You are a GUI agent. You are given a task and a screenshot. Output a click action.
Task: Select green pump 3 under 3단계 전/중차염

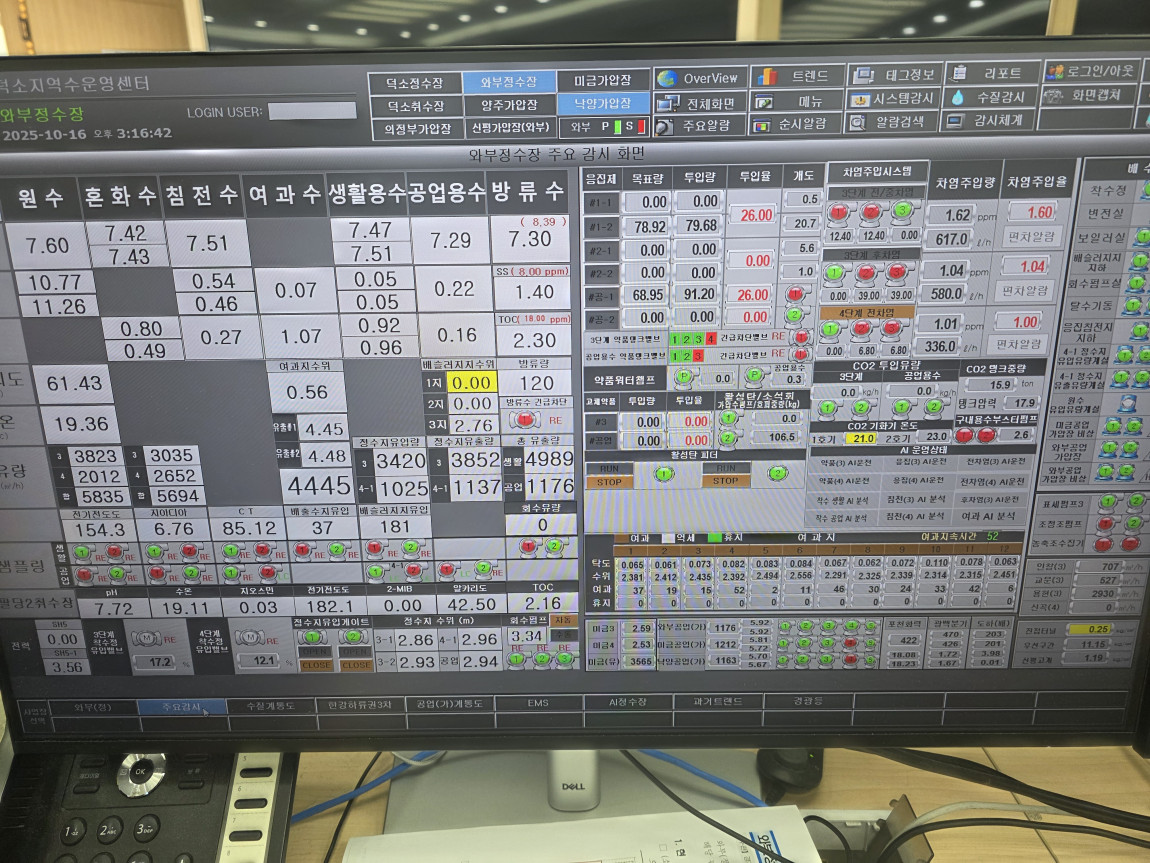point(903,212)
